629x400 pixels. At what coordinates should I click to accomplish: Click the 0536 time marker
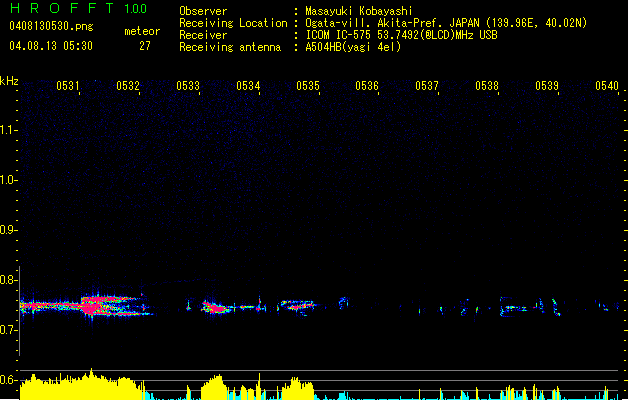pos(367,86)
